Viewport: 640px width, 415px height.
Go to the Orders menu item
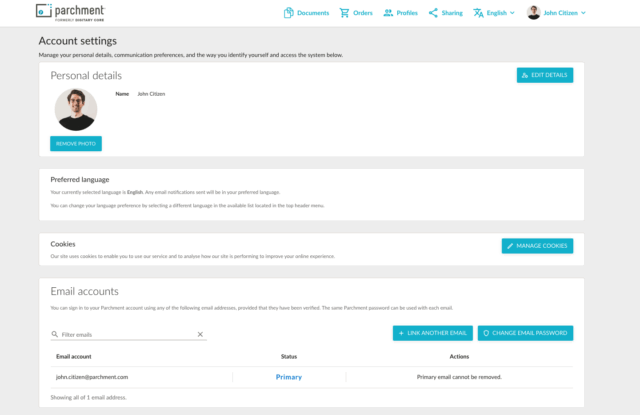click(x=362, y=13)
